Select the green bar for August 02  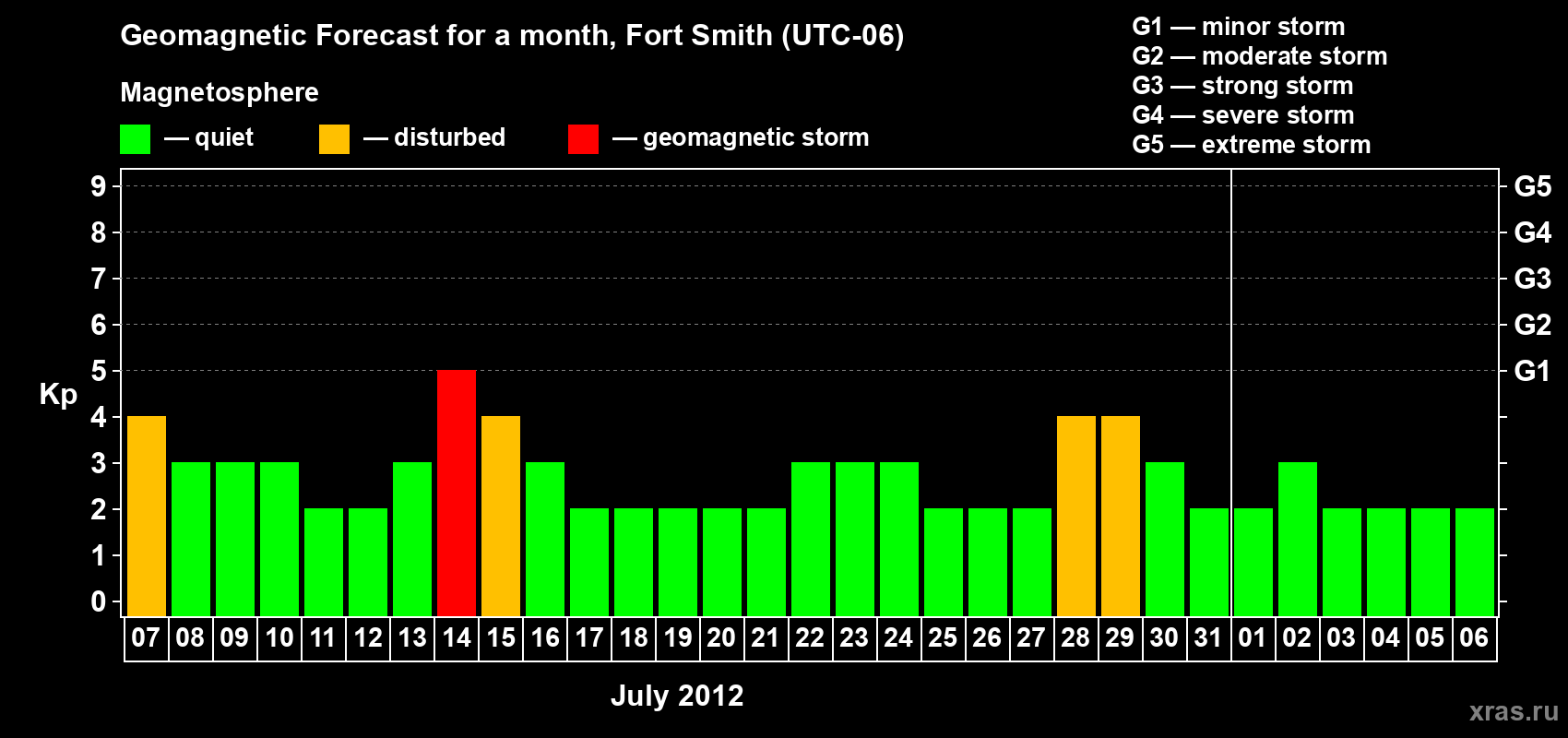point(1298,539)
